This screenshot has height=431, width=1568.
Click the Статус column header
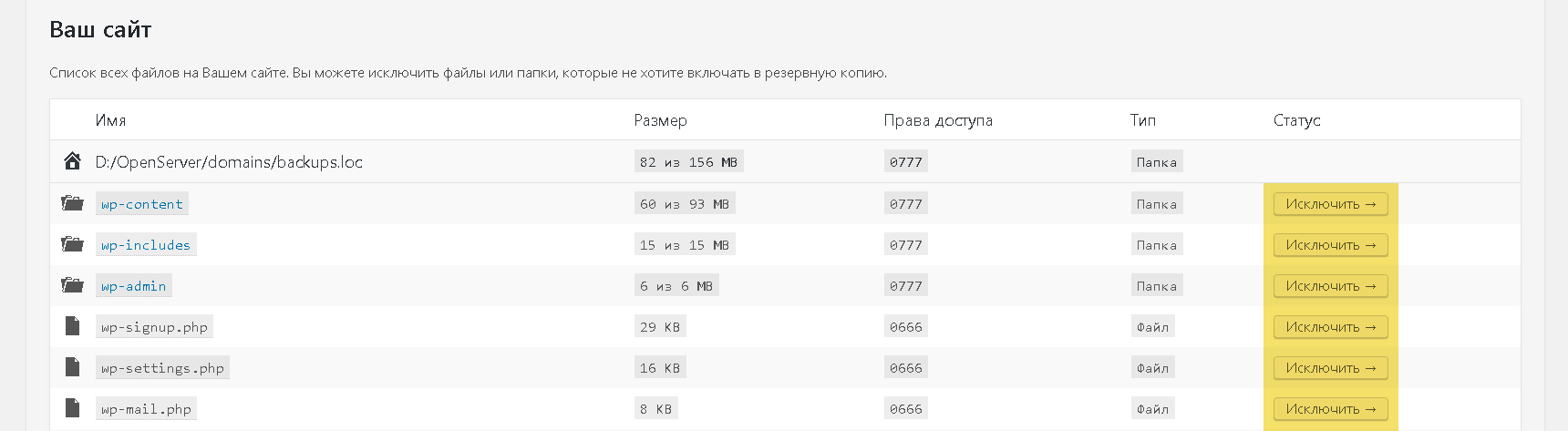tap(1296, 120)
